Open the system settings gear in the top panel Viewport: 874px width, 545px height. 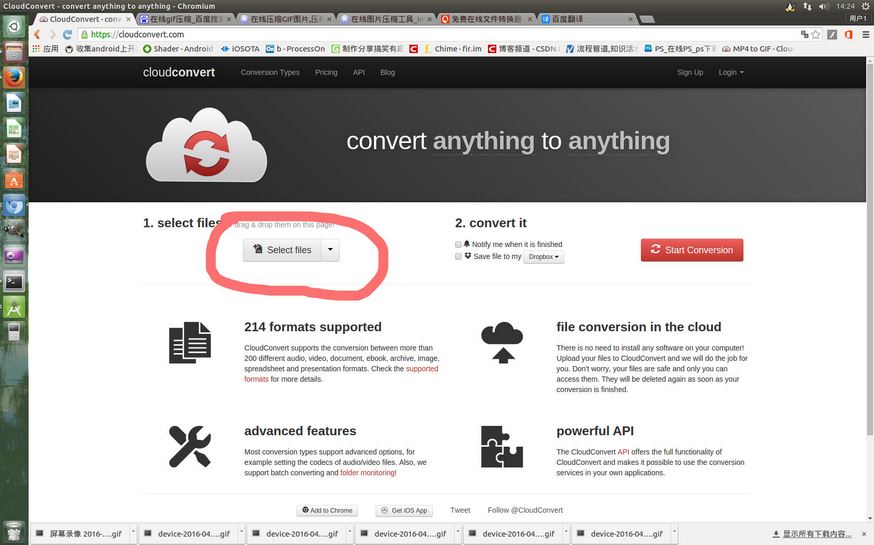click(866, 6)
